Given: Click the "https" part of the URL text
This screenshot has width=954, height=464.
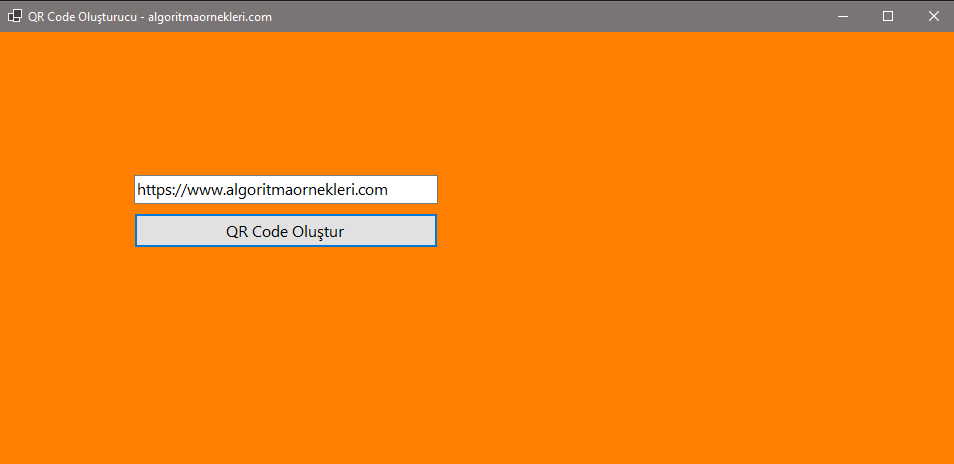Looking at the screenshot, I should tap(154, 189).
